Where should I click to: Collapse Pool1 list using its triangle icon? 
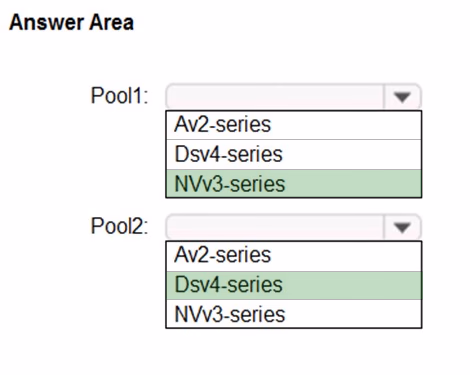402,97
